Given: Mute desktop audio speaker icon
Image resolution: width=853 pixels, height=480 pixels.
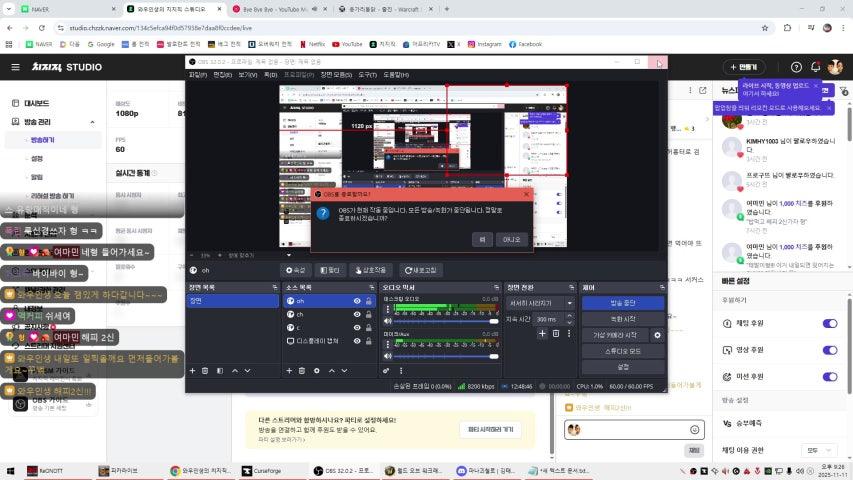Looking at the screenshot, I should pos(388,319).
